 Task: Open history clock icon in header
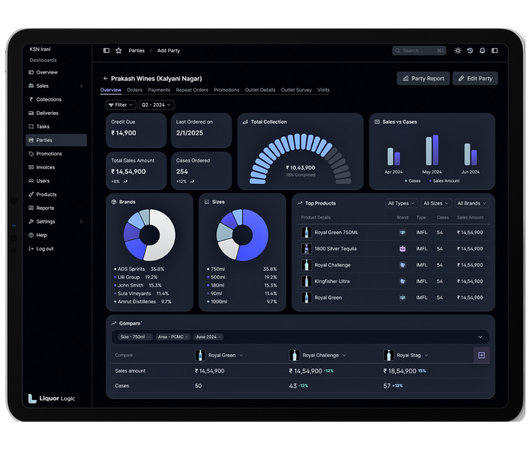pyautogui.click(x=470, y=50)
